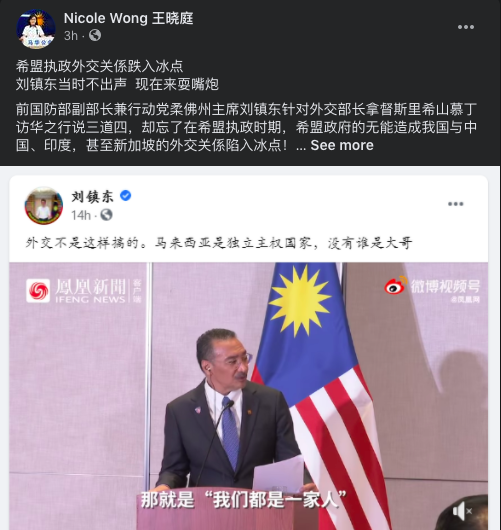Unmute the video with the speaker icon

[x=462, y=511]
